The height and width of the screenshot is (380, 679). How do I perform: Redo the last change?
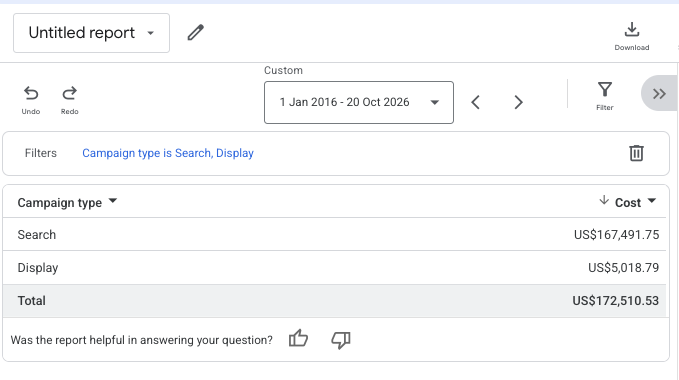(x=69, y=100)
